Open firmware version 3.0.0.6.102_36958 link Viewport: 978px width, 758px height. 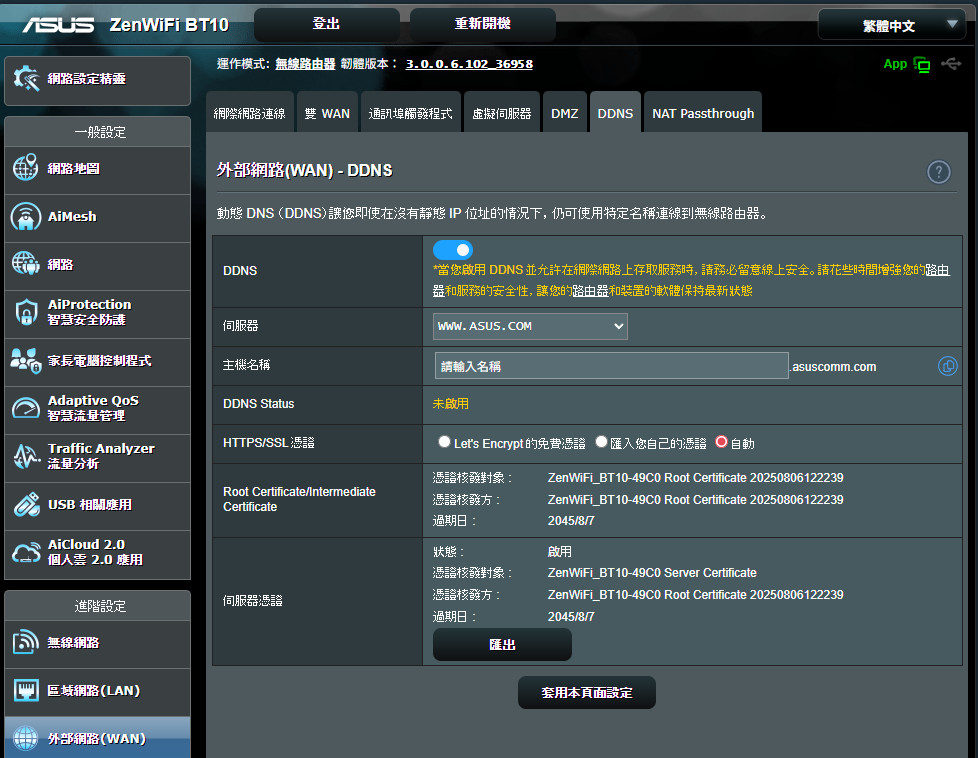469,64
